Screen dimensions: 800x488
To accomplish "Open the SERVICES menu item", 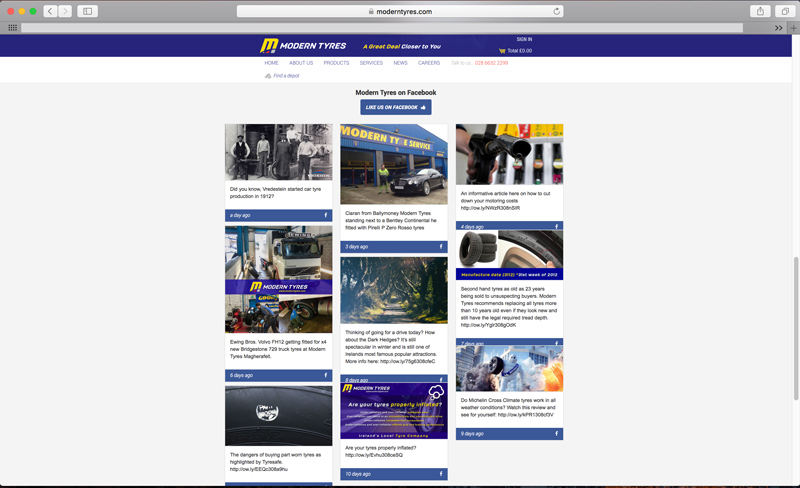I will (x=371, y=63).
